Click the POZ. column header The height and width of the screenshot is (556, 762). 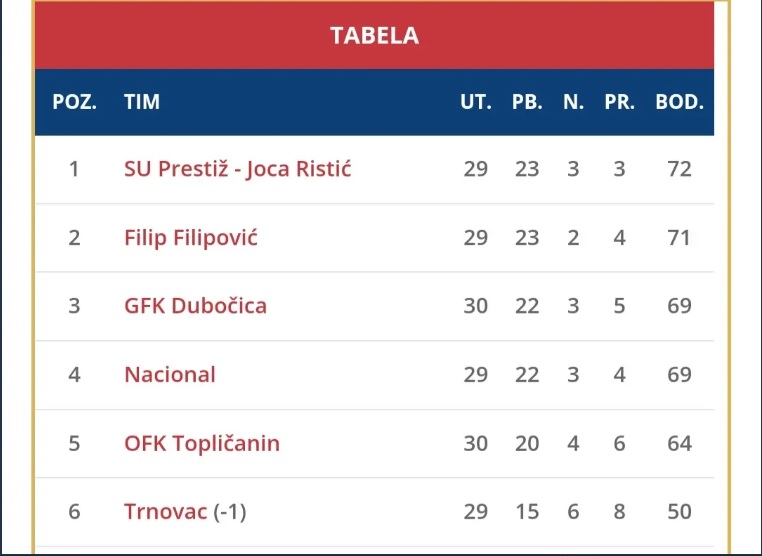click(74, 102)
